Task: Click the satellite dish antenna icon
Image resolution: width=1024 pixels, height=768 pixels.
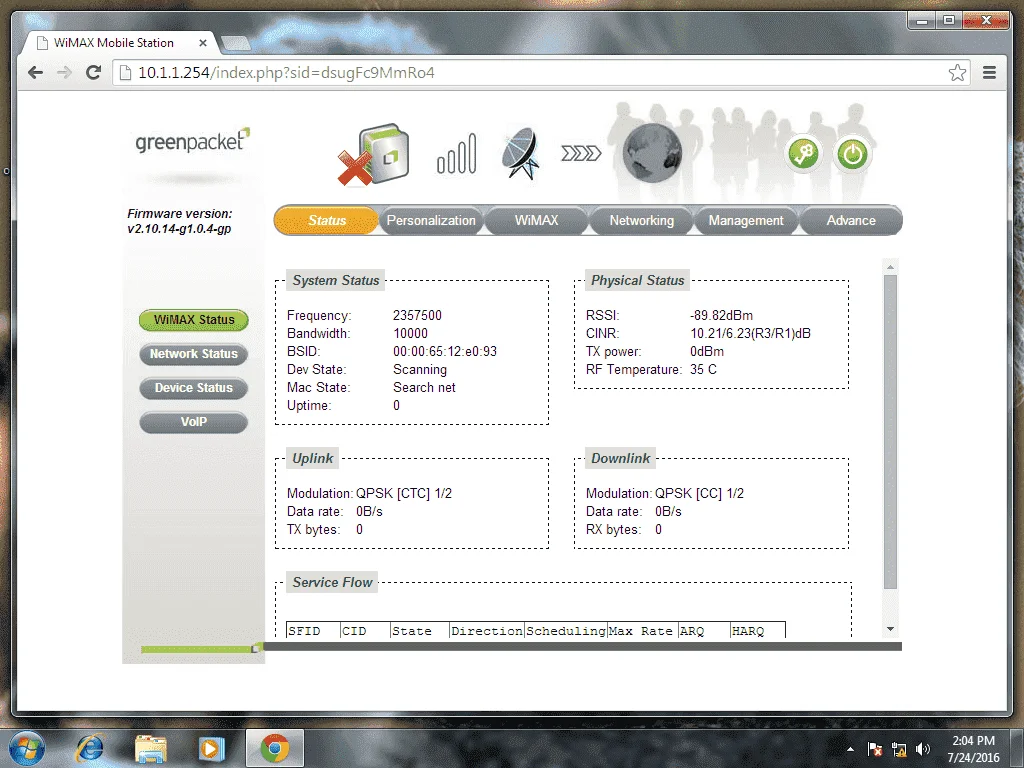Action: coord(521,153)
